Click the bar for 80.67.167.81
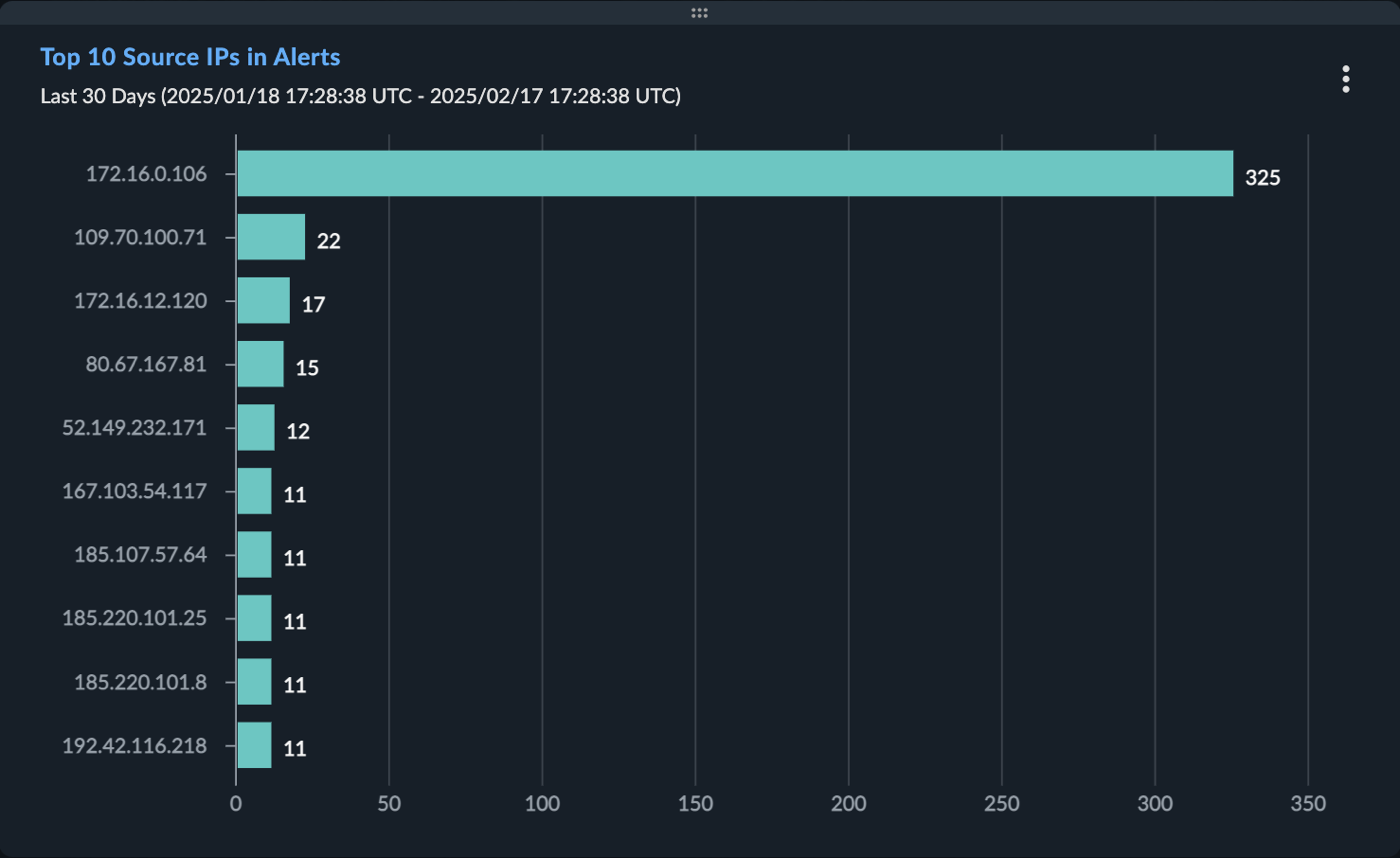 260,364
